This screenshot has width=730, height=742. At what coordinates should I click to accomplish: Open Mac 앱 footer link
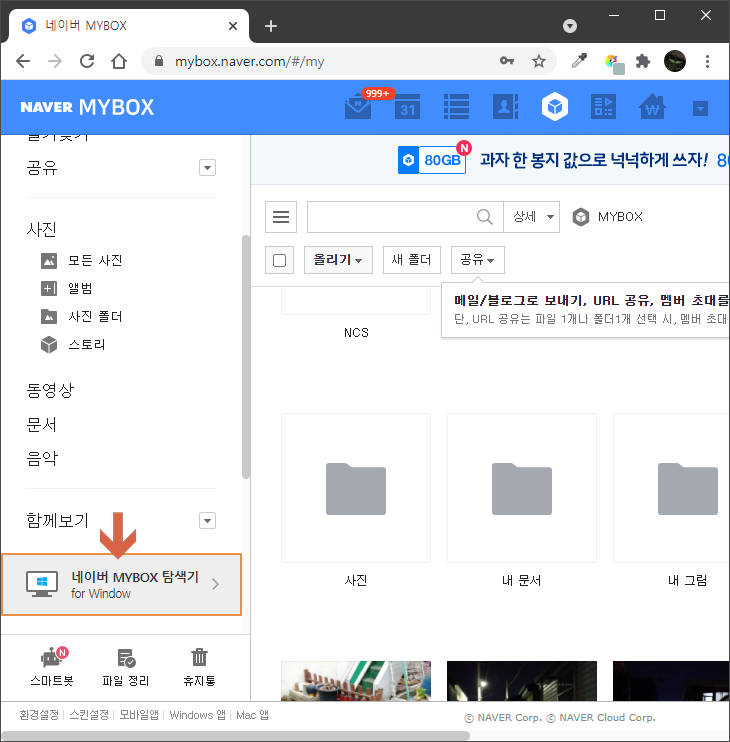point(252,715)
